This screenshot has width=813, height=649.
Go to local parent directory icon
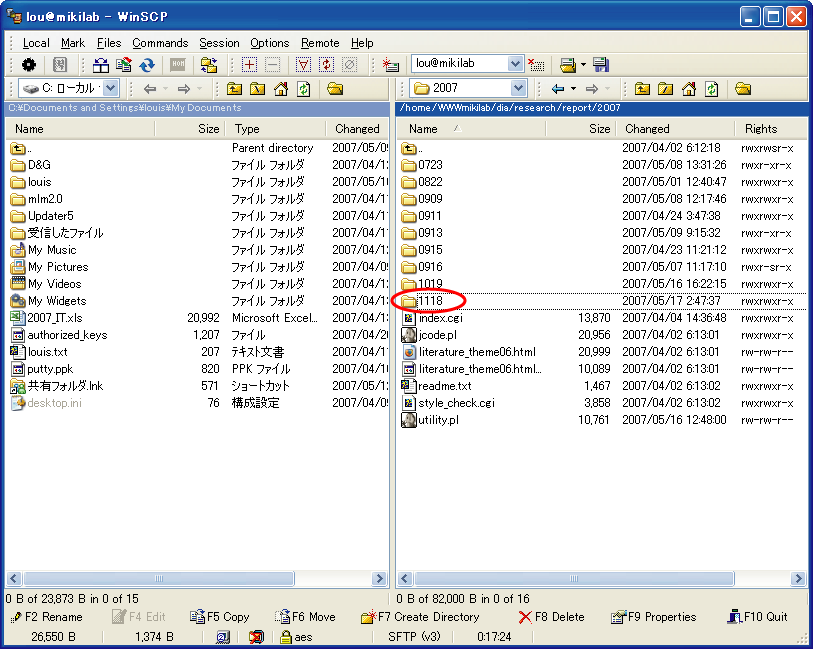click(x=234, y=89)
